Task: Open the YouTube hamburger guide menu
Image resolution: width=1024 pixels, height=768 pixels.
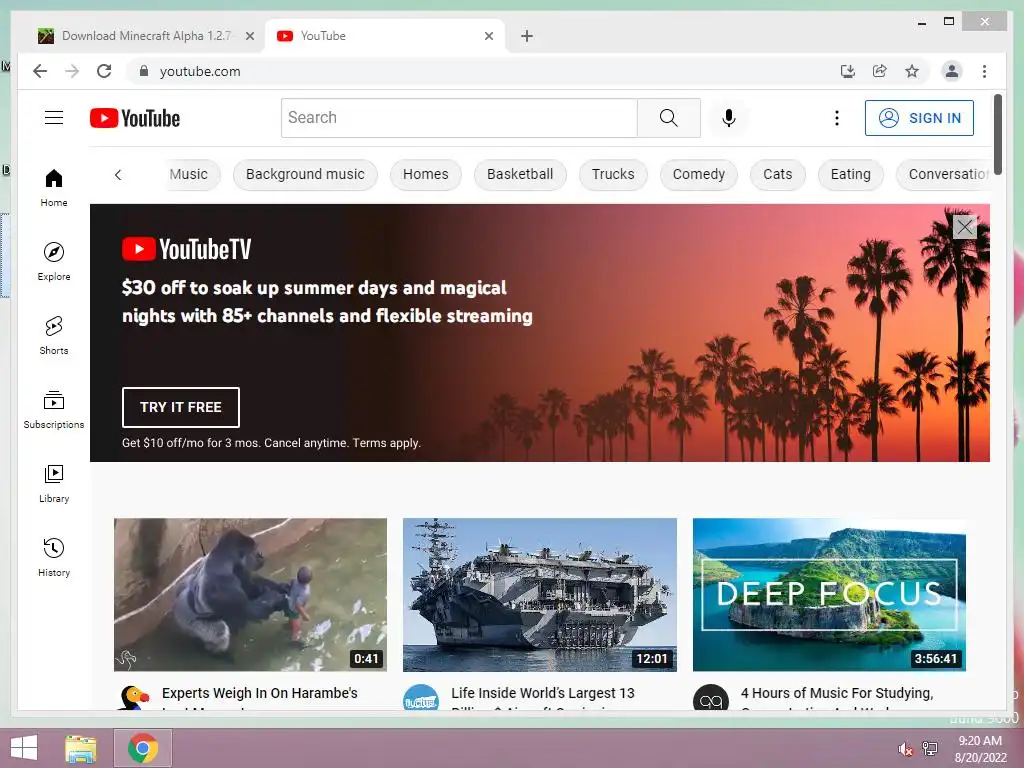Action: tap(54, 118)
